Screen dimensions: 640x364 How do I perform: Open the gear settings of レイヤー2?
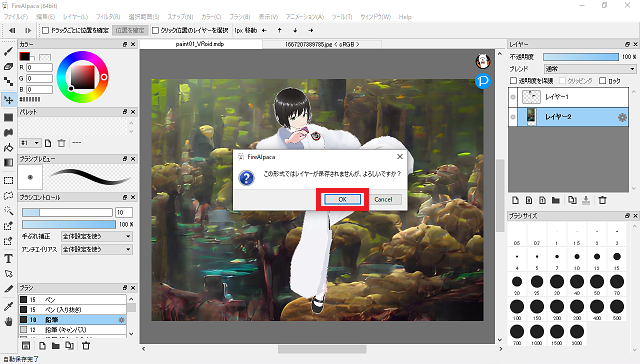pos(622,118)
